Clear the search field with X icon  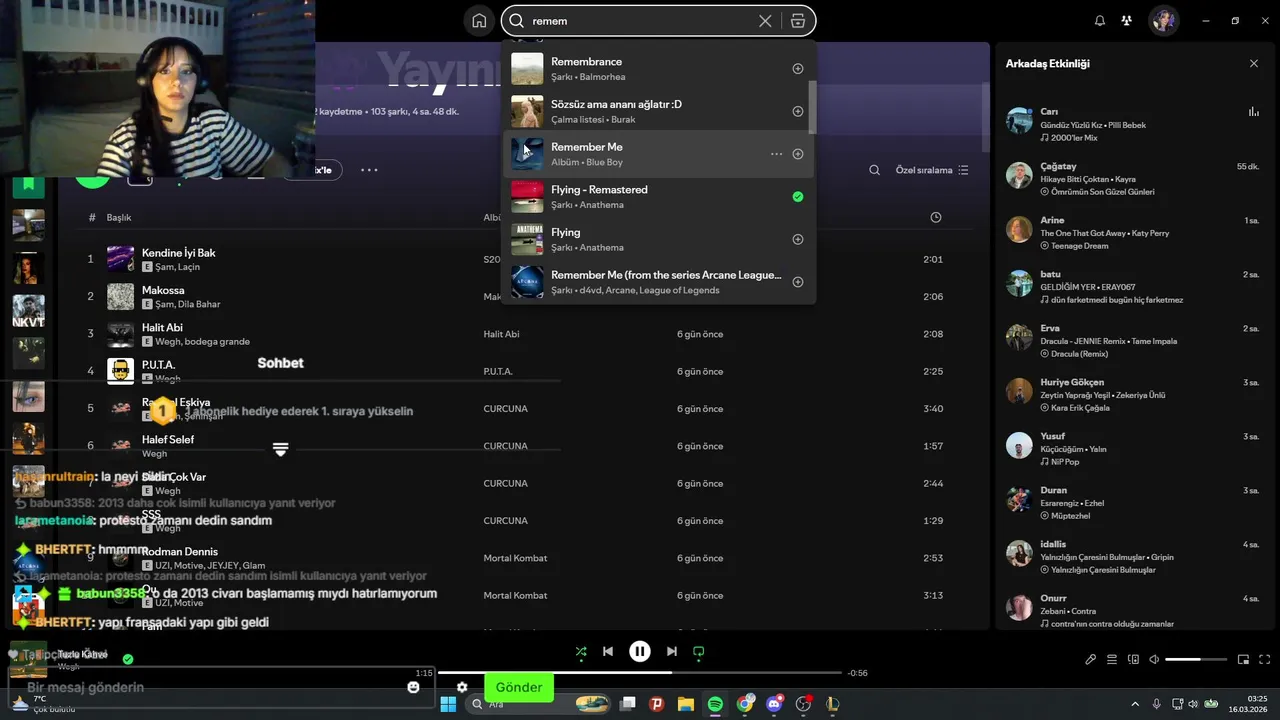point(765,21)
